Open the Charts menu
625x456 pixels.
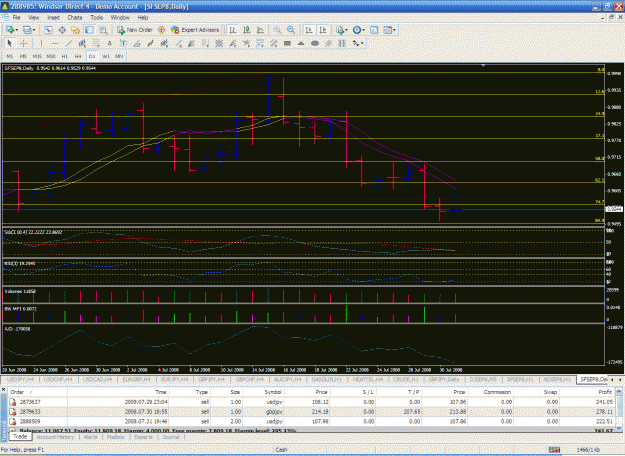coord(75,18)
